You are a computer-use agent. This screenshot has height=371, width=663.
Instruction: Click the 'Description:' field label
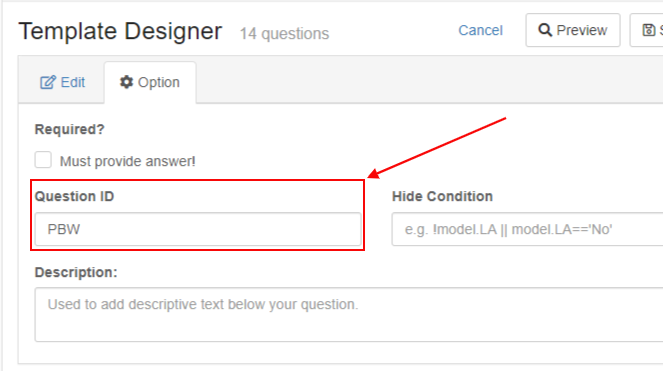76,272
